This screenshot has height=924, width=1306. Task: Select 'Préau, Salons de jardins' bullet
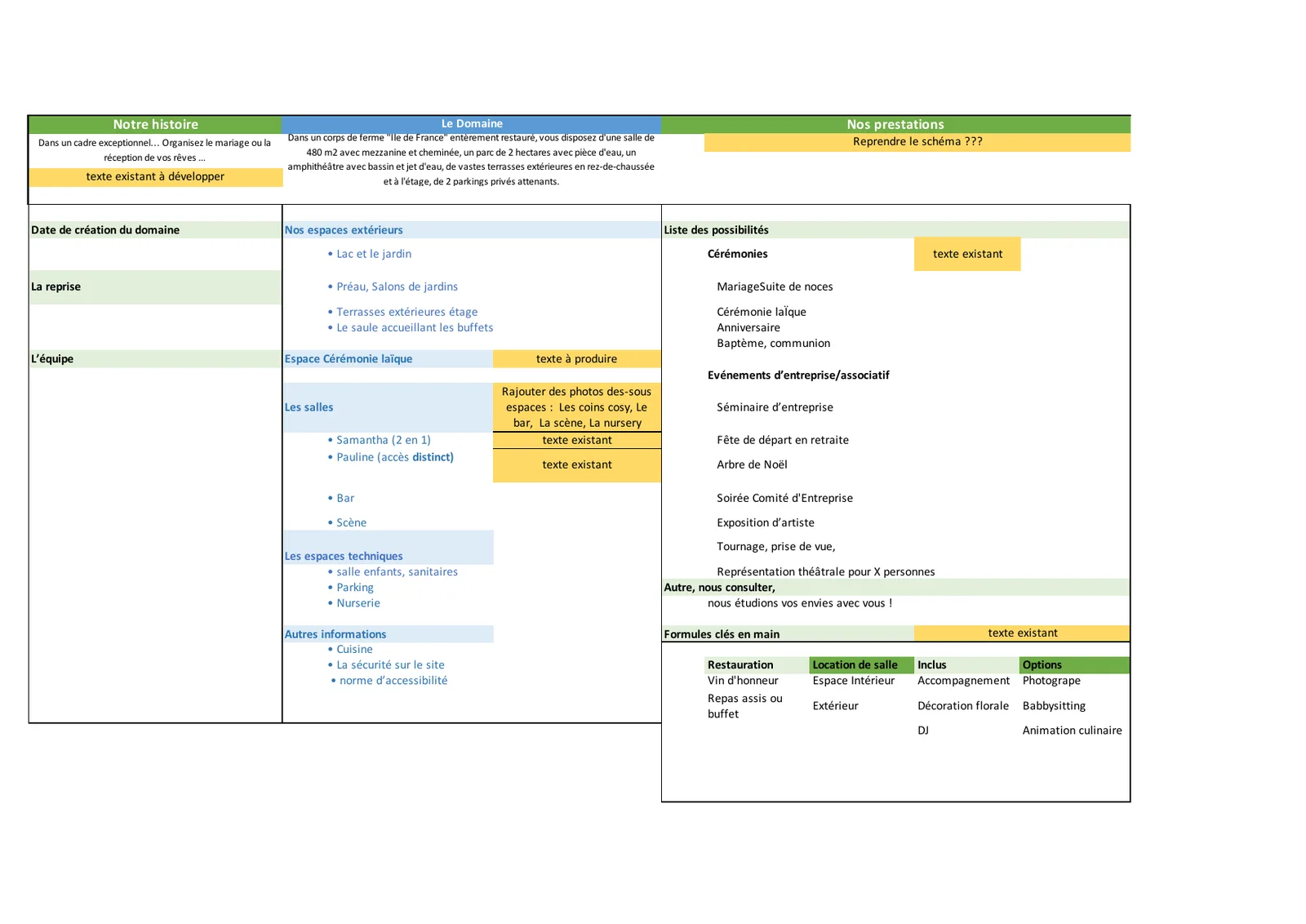point(393,287)
